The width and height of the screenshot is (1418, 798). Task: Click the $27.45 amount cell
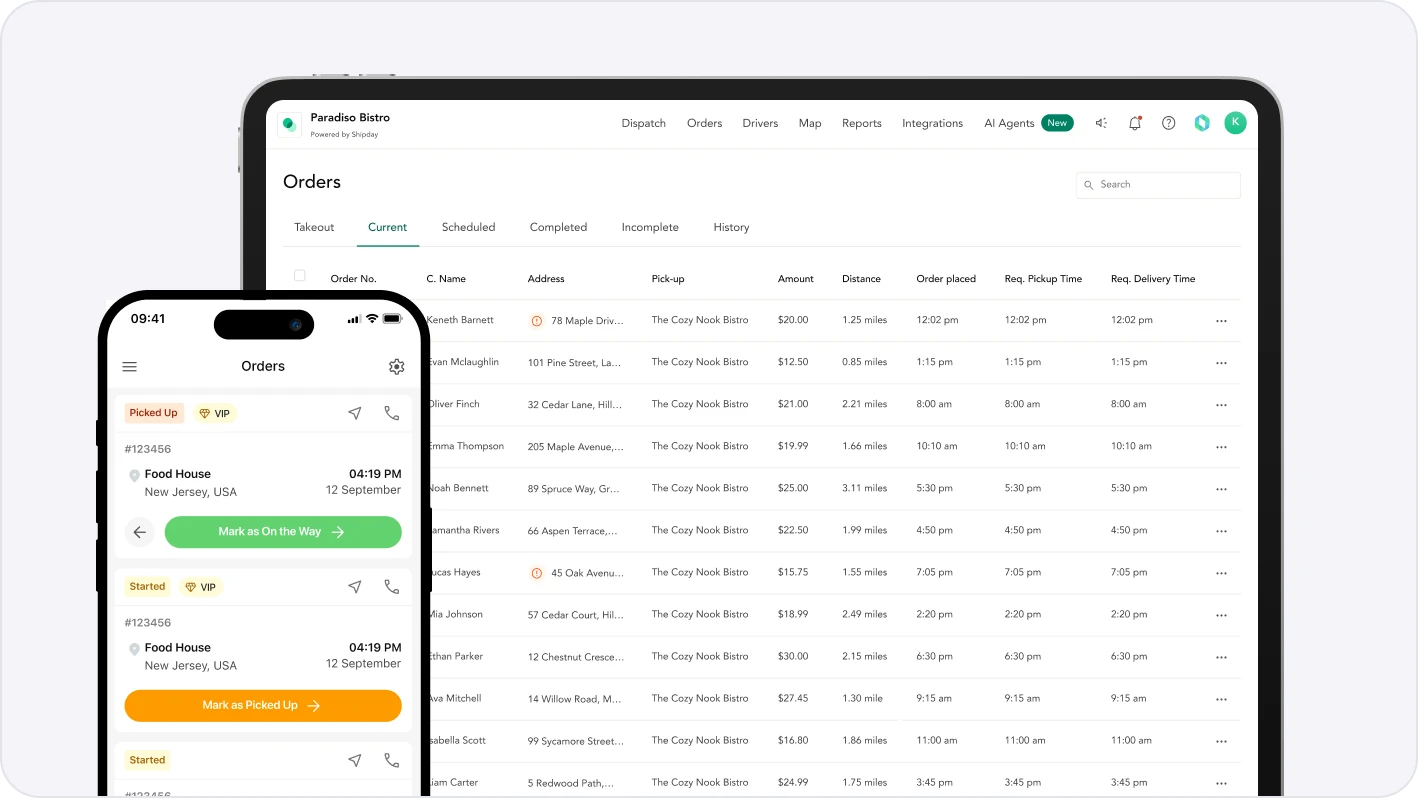[x=793, y=699]
